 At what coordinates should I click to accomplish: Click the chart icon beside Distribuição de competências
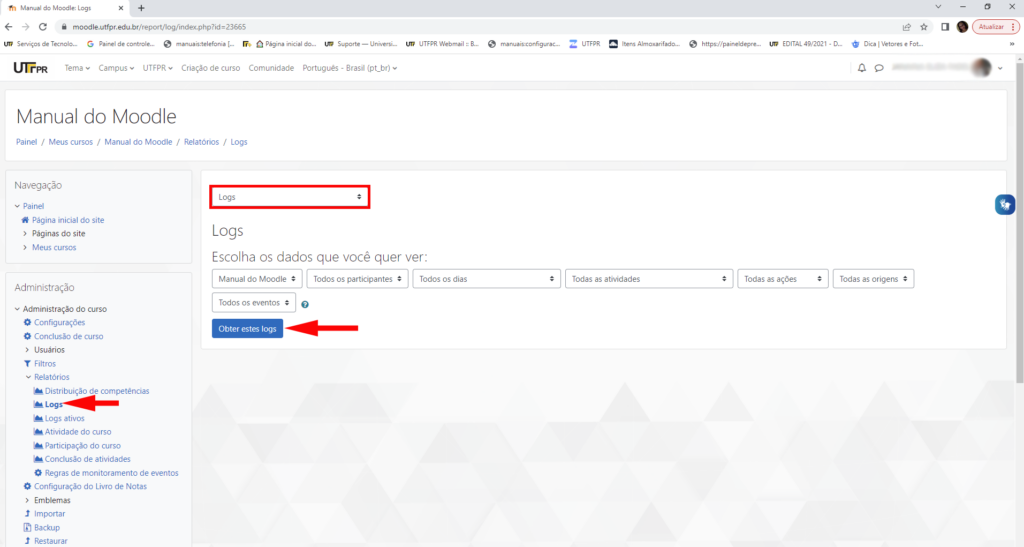pos(38,391)
